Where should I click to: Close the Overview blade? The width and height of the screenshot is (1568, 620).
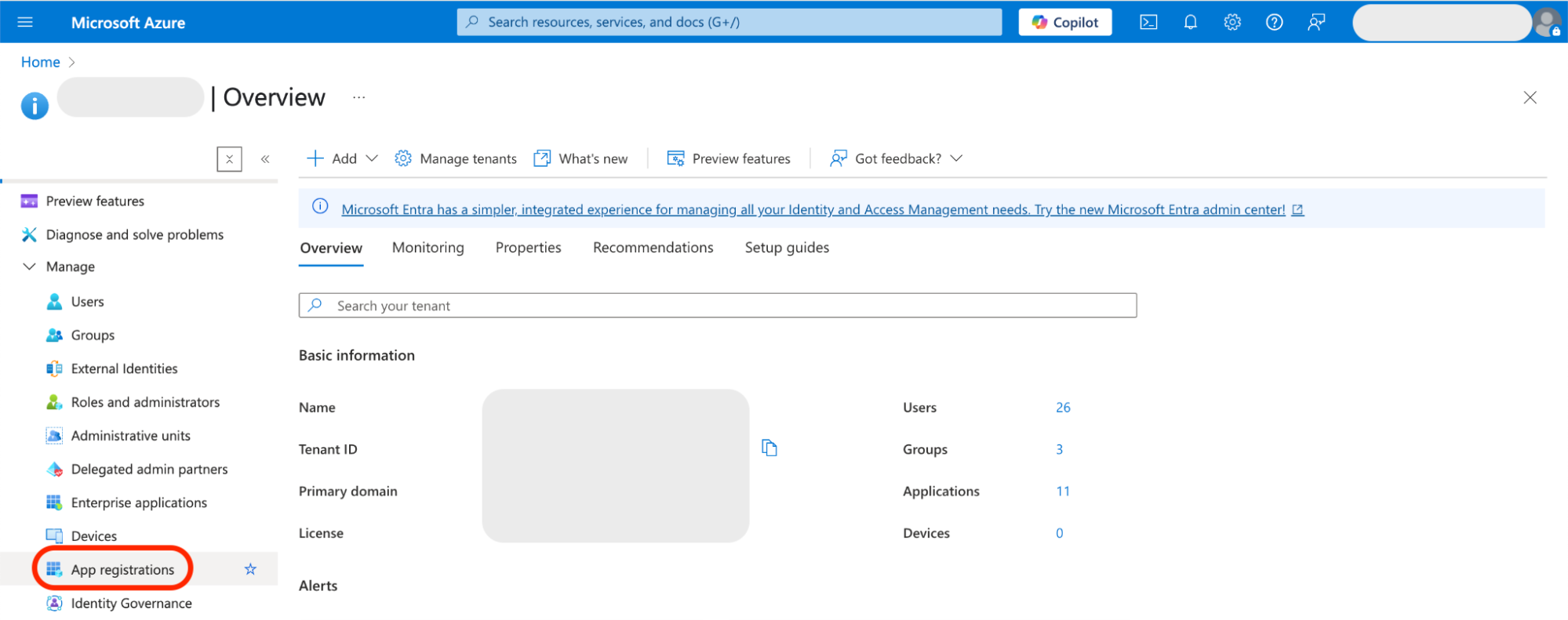(x=1530, y=97)
